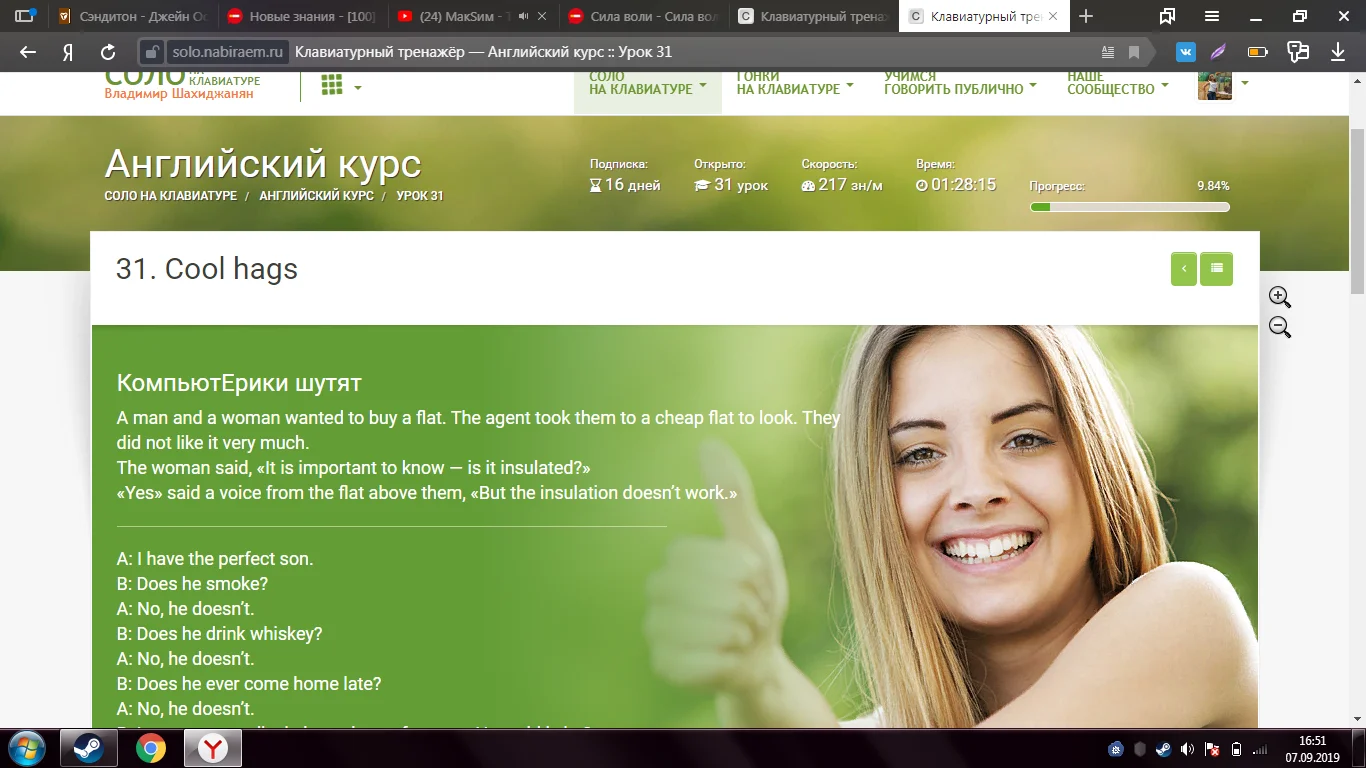
Task: Select the zoom-out magnifier on the page
Action: 1279,327
